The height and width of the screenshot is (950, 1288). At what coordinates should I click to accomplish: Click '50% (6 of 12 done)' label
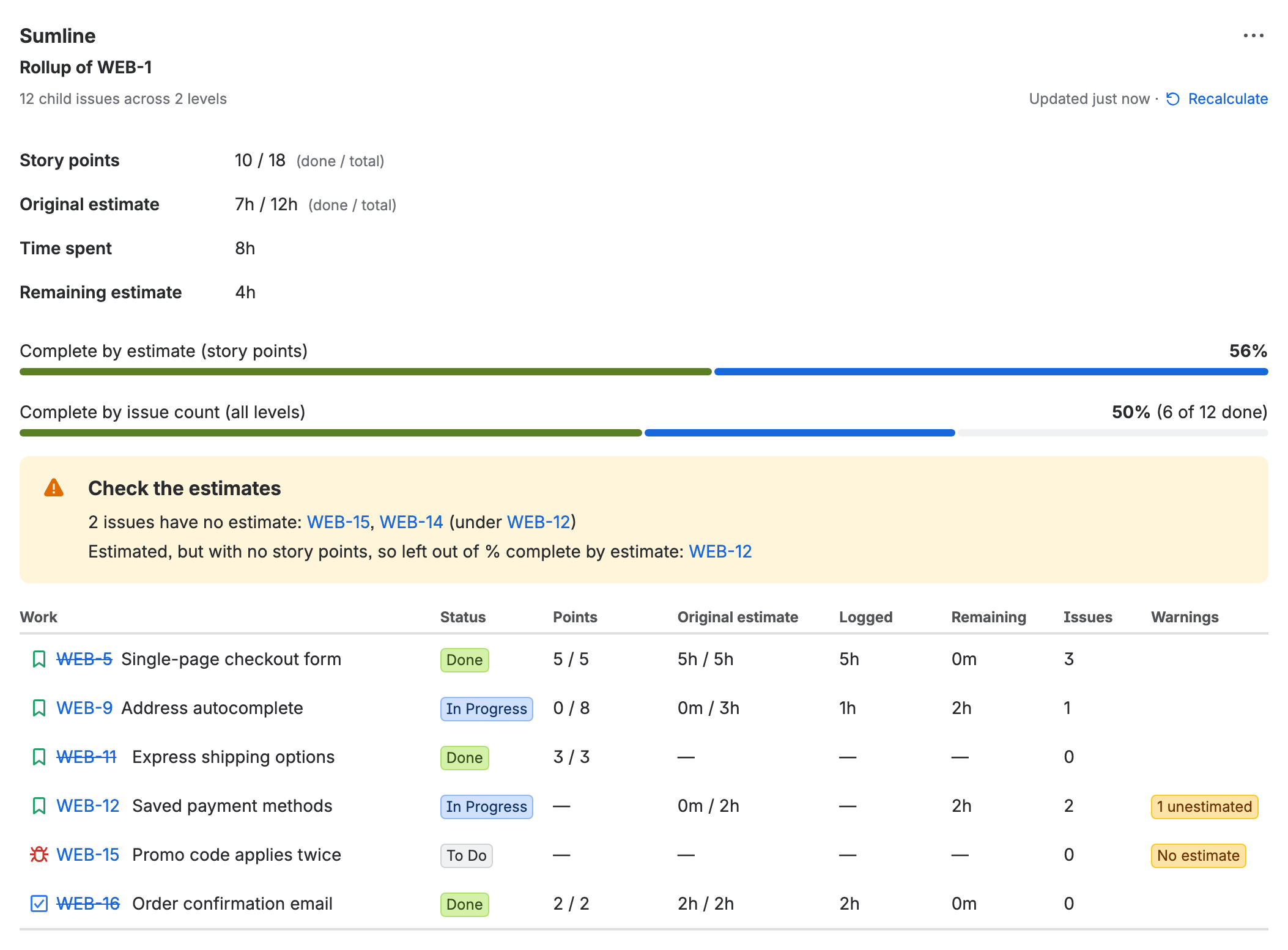[x=1190, y=412]
